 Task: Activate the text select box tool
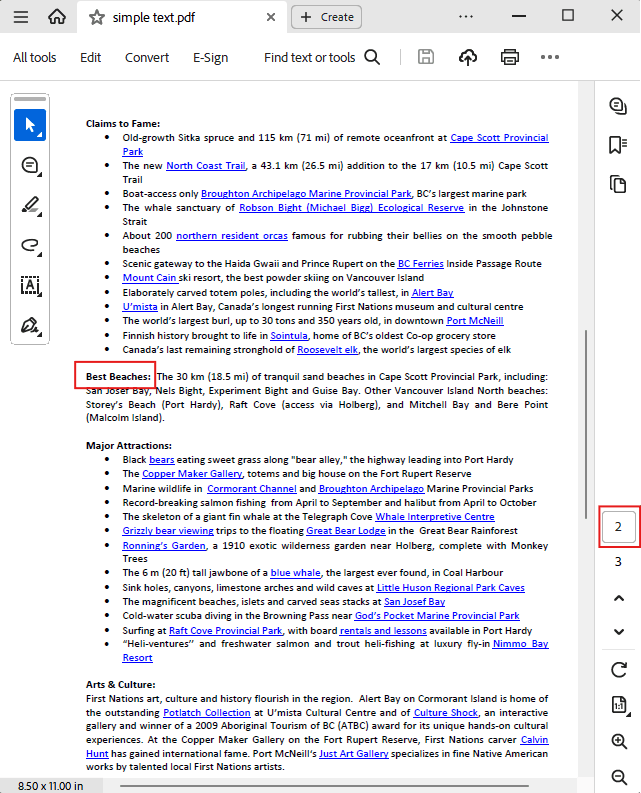[x=30, y=285]
